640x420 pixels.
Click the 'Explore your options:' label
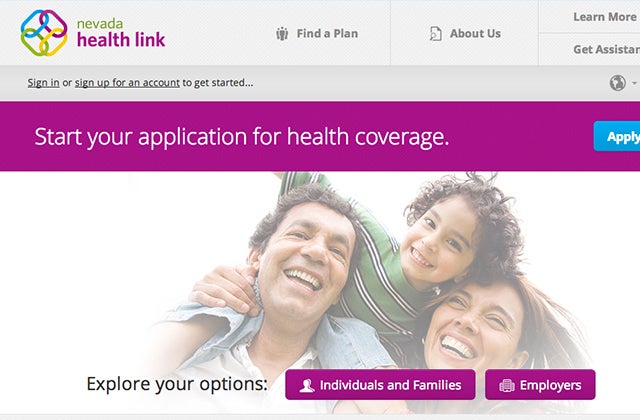(x=177, y=384)
